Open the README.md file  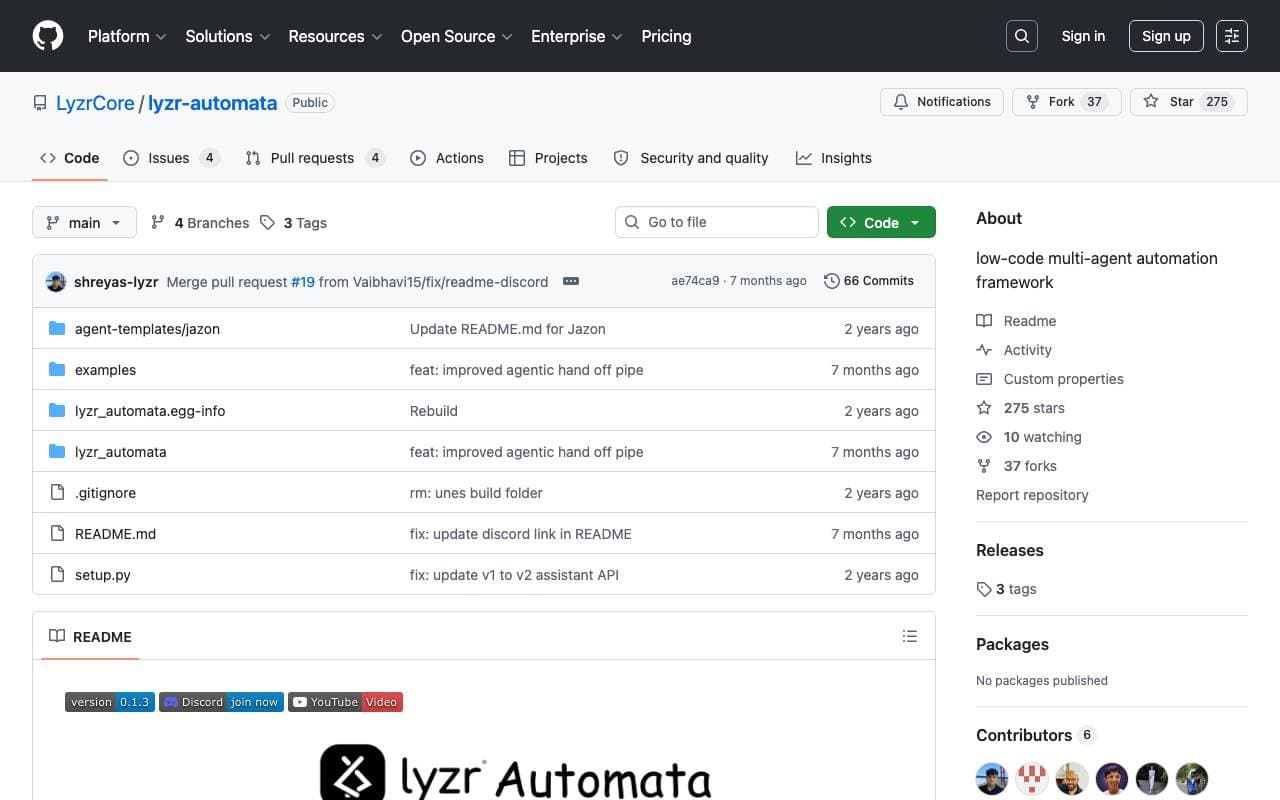(115, 534)
